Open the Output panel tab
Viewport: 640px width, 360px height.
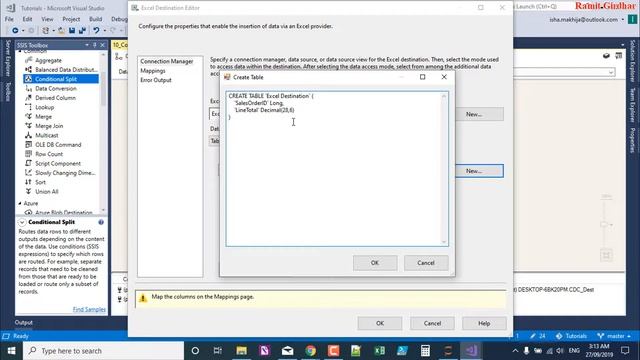[24, 322]
